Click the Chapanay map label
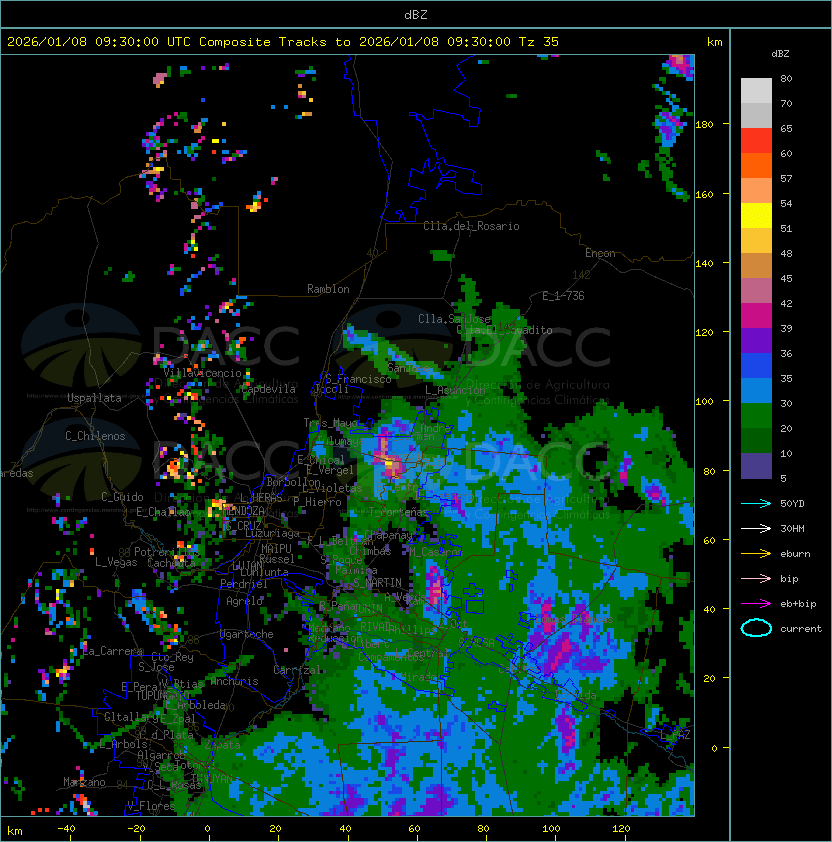The height and width of the screenshot is (842, 832). click(x=388, y=535)
